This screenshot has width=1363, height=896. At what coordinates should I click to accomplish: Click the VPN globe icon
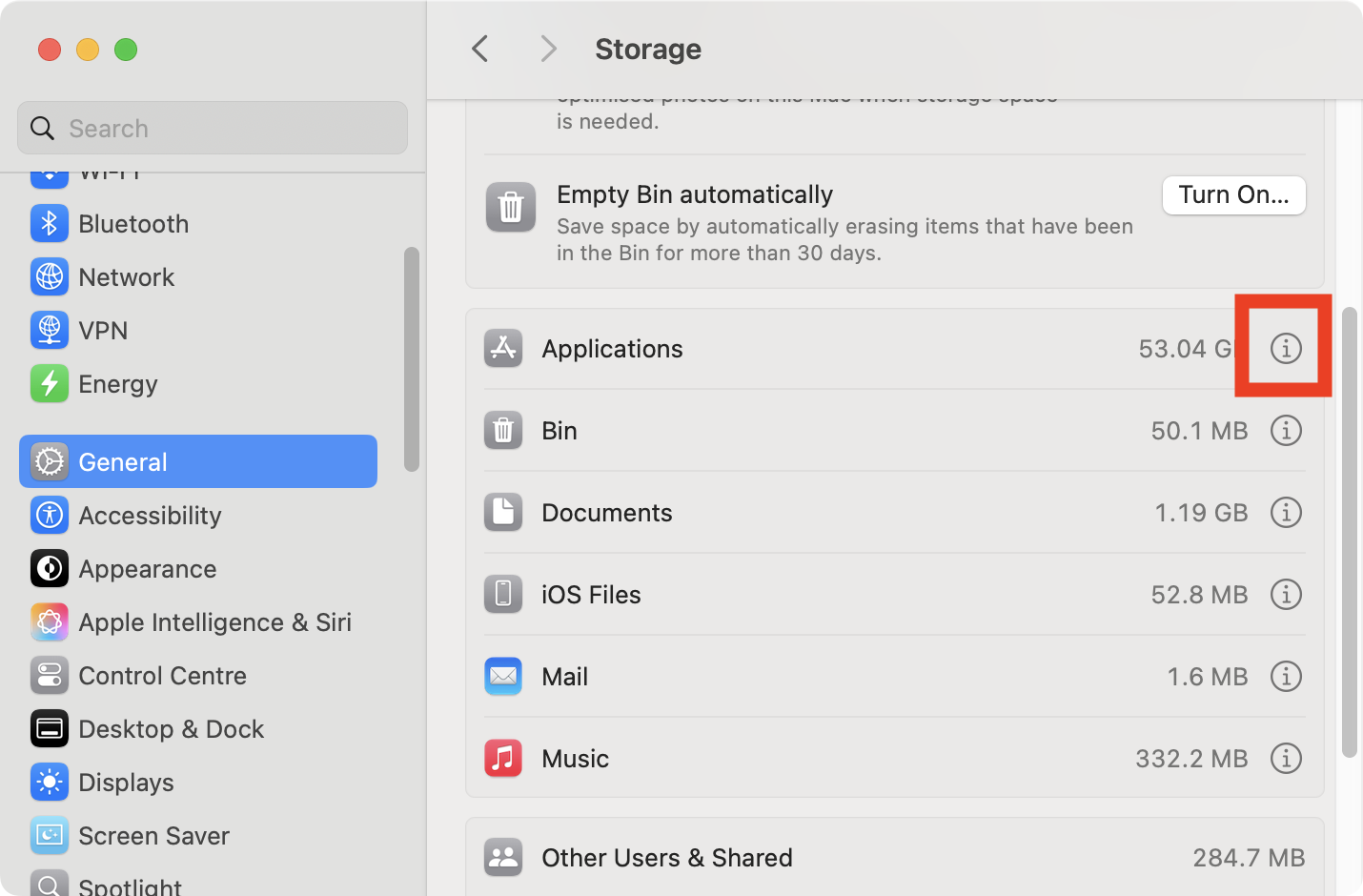pos(50,330)
